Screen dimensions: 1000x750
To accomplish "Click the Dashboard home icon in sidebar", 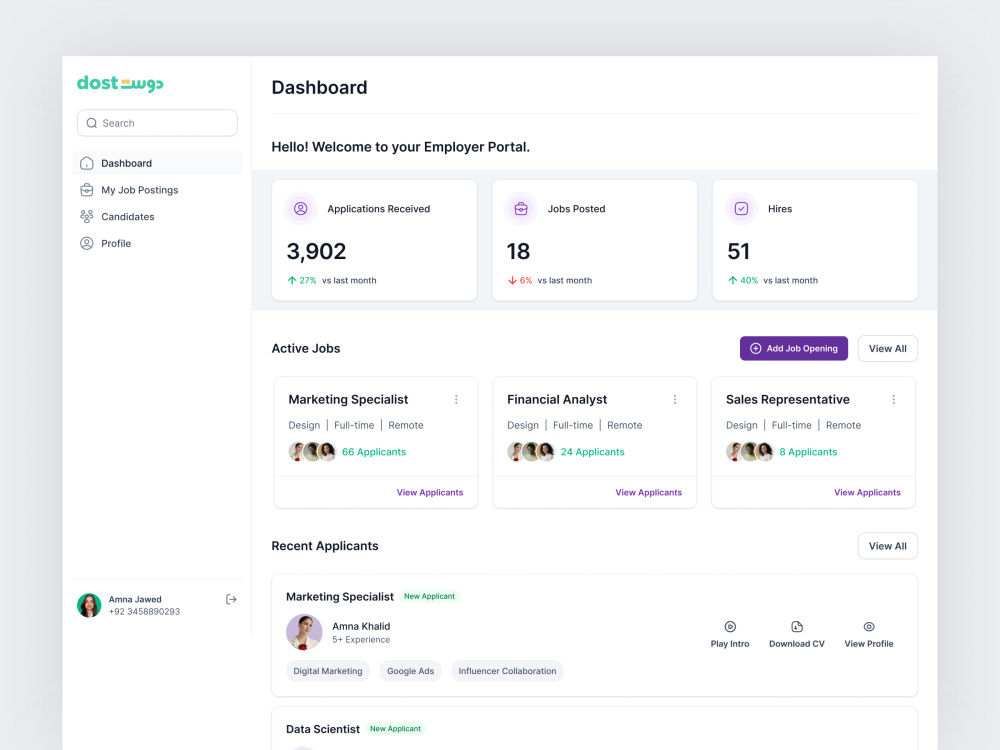I will point(87,163).
